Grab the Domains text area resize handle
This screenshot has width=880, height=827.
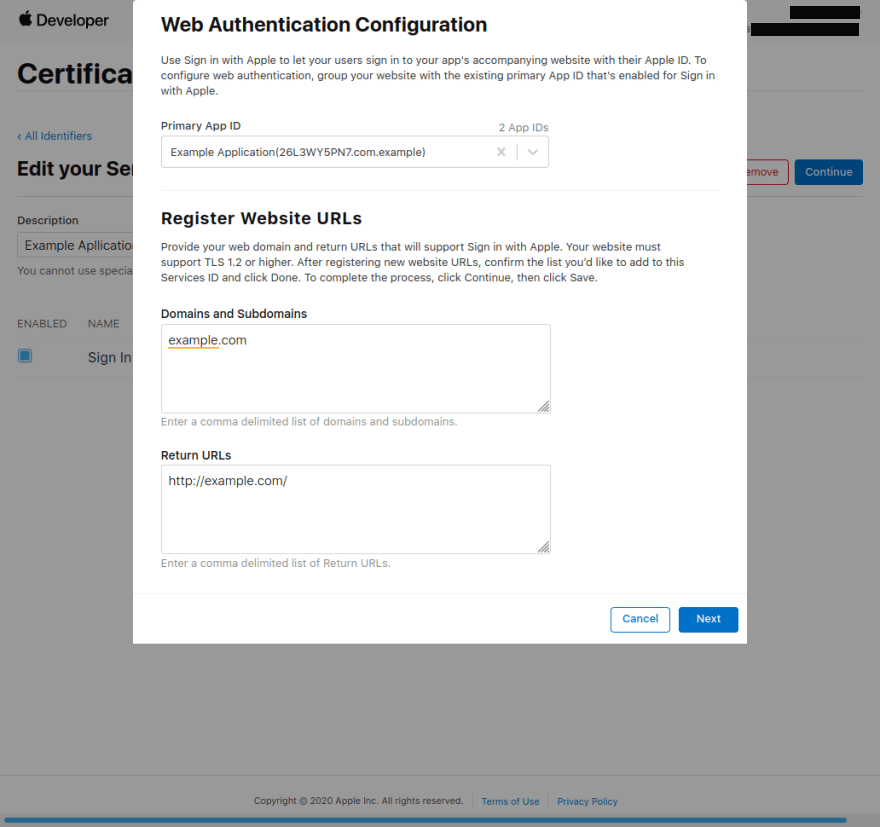[x=543, y=406]
